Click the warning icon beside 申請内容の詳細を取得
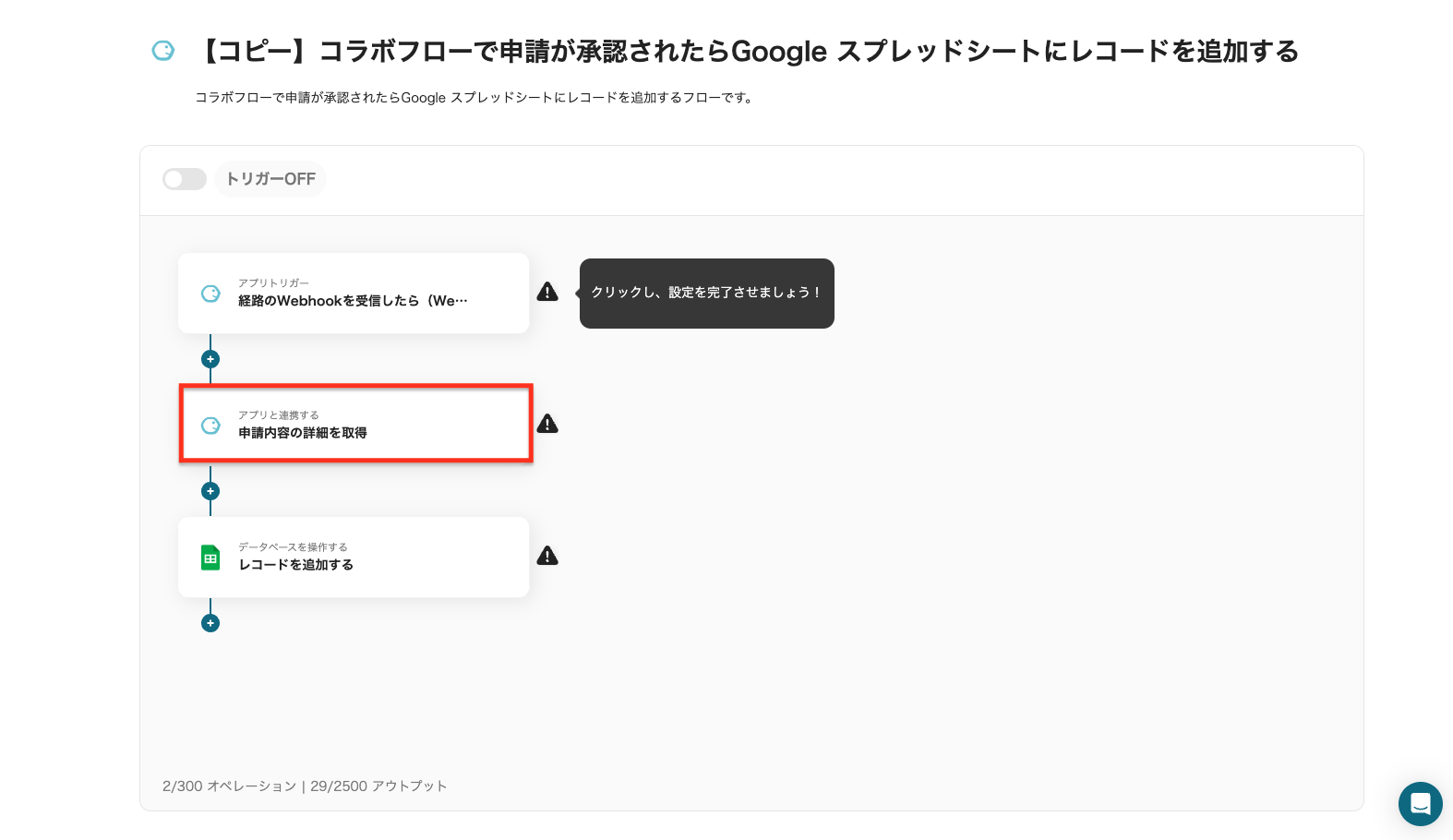Image resolution: width=1453 pixels, height=840 pixels. [x=547, y=425]
